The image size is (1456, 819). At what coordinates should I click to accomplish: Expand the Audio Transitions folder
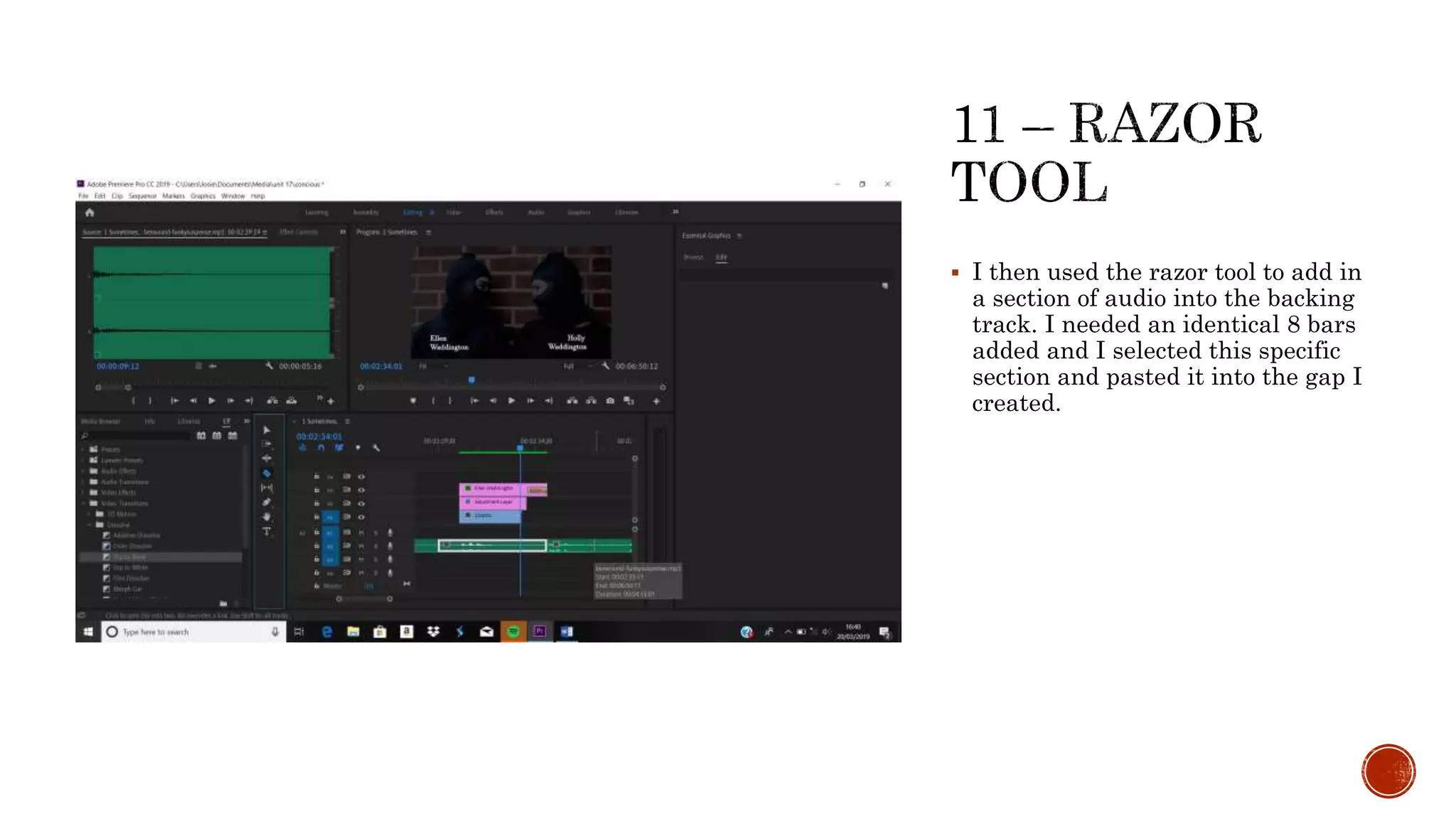(x=83, y=482)
